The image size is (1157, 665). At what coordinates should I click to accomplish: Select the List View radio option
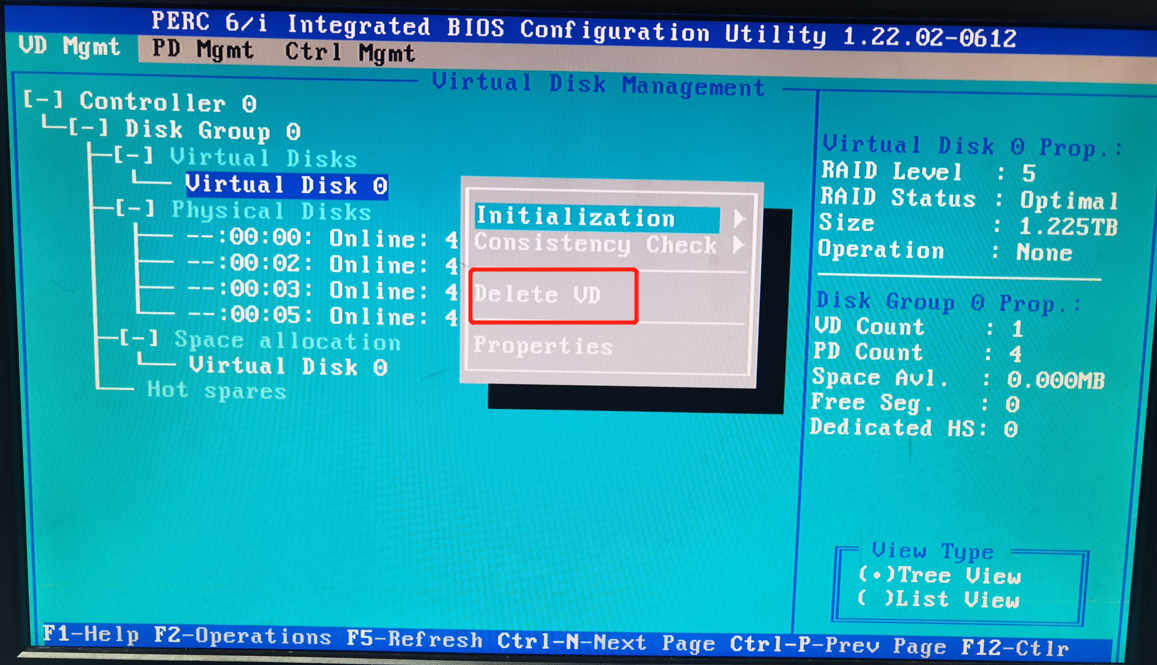(939, 599)
